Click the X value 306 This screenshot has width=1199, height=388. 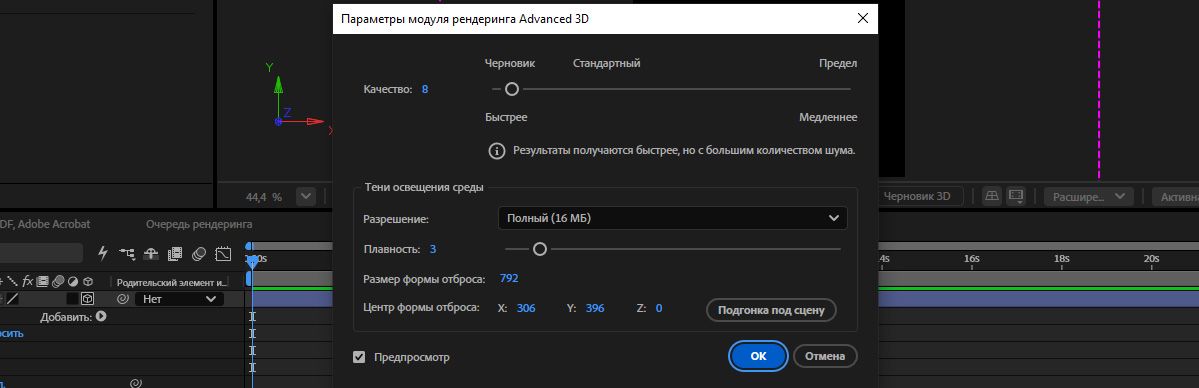click(526, 308)
